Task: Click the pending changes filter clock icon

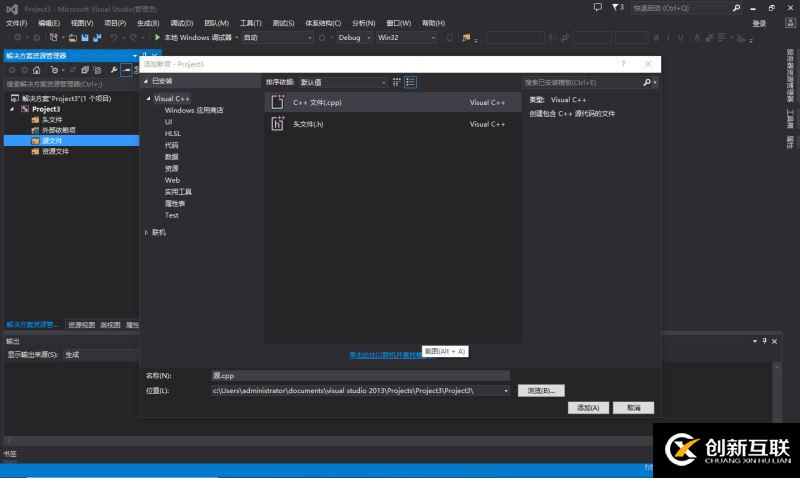Action: pos(54,70)
